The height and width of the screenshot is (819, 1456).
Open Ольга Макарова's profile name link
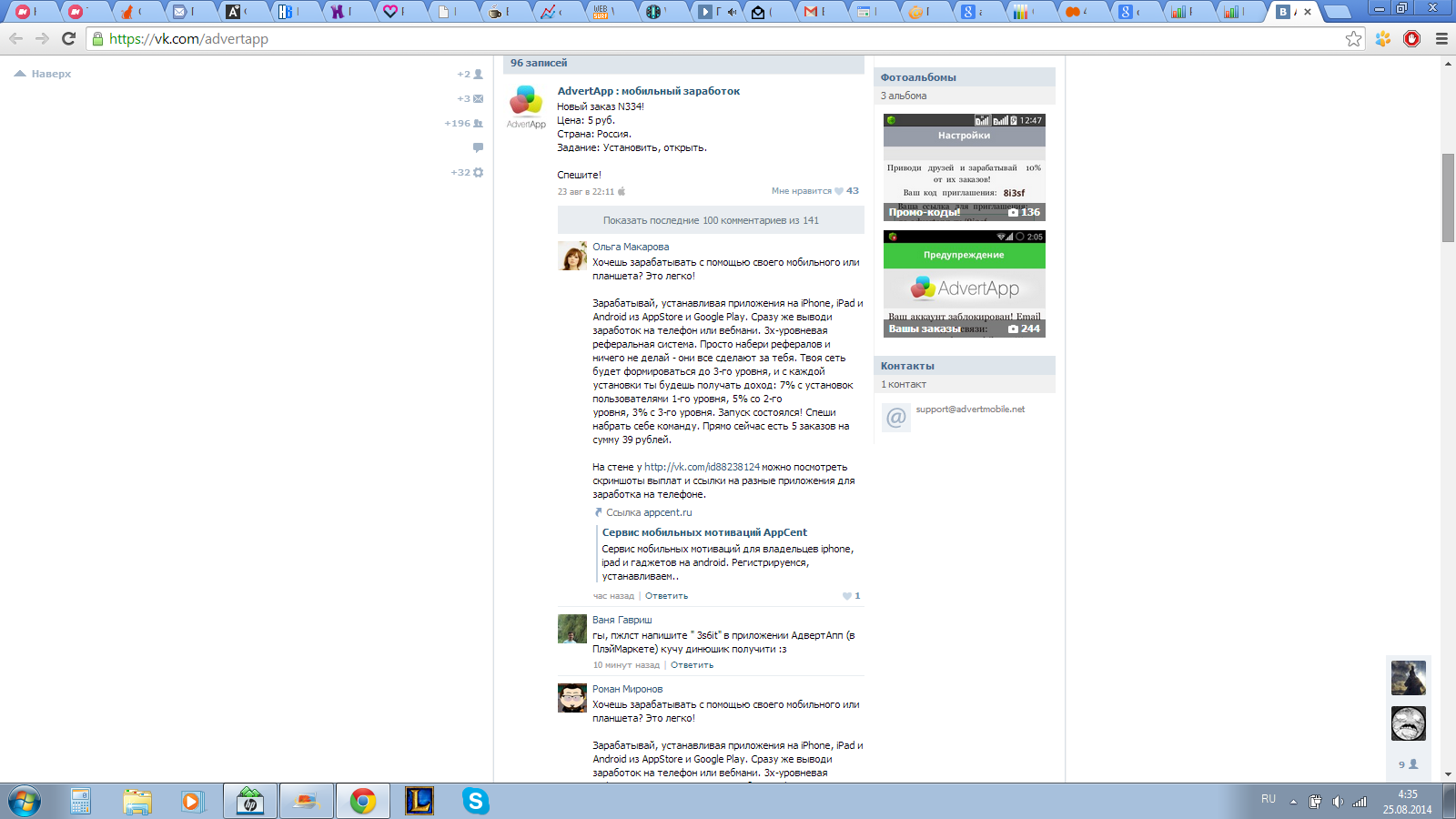click(x=631, y=247)
